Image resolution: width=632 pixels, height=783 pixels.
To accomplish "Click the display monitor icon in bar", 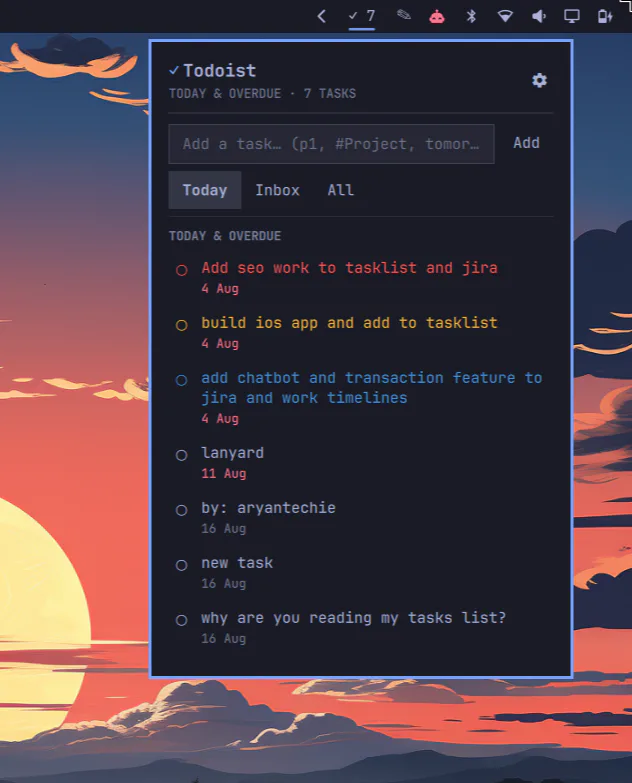I will [572, 16].
